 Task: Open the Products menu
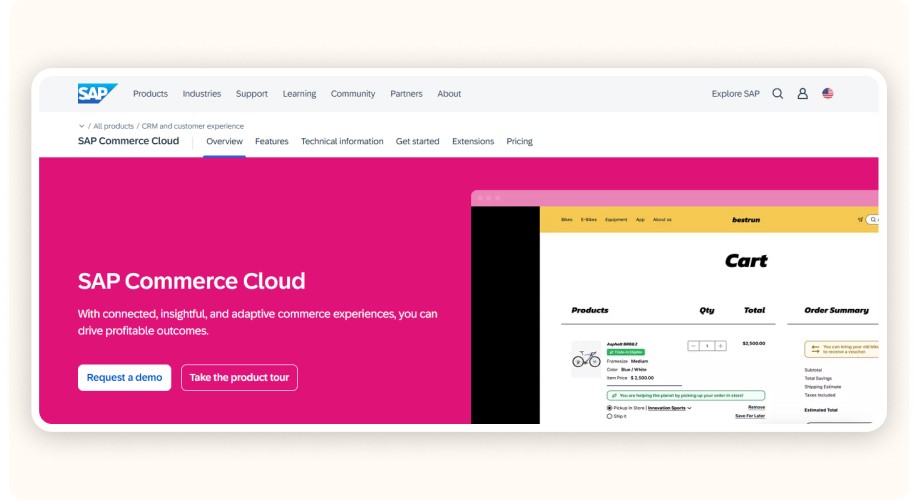pyautogui.click(x=150, y=94)
